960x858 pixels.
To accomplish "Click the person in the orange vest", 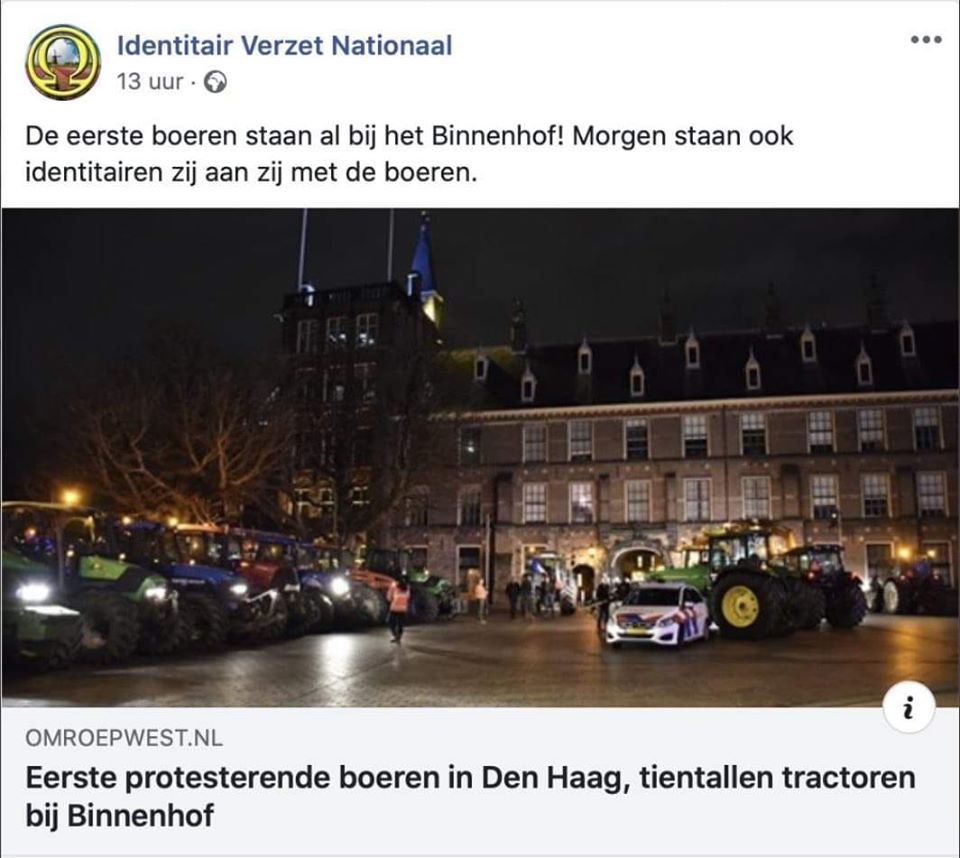I will tap(398, 610).
